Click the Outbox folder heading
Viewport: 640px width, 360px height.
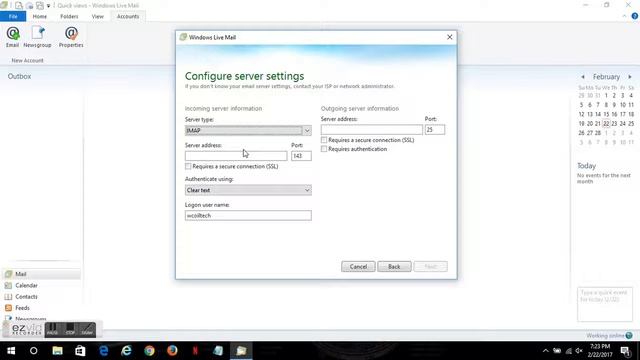19,76
